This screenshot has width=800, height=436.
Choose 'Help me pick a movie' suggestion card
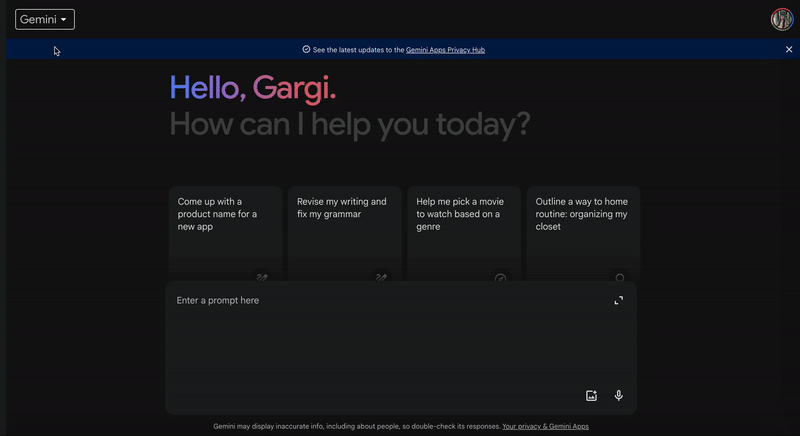464,234
